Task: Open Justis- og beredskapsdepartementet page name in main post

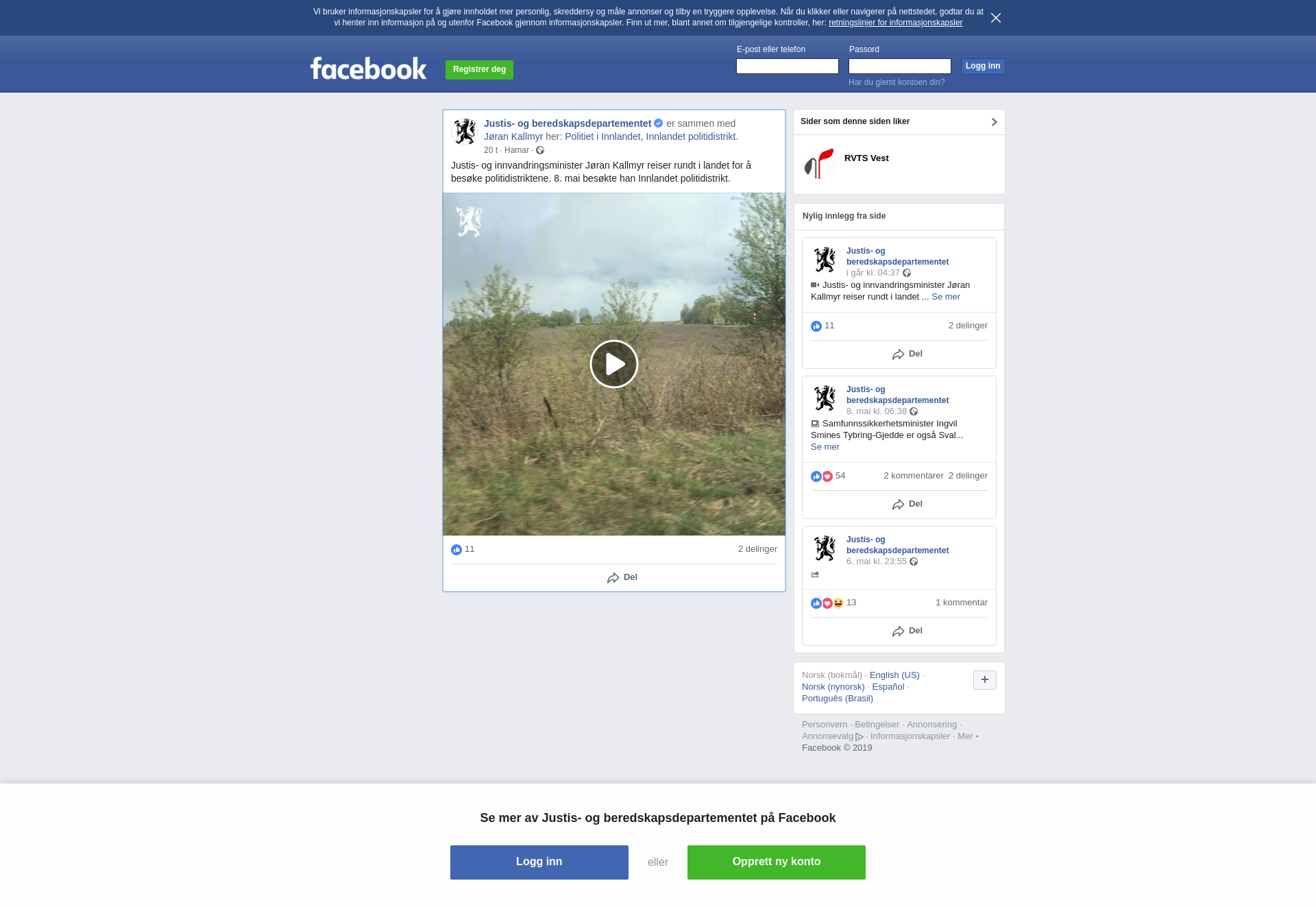Action: pyautogui.click(x=568, y=123)
